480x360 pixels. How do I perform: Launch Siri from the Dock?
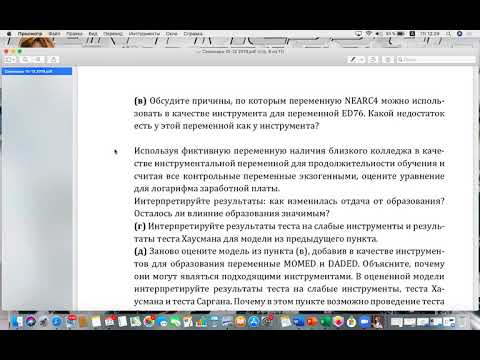[31, 321]
